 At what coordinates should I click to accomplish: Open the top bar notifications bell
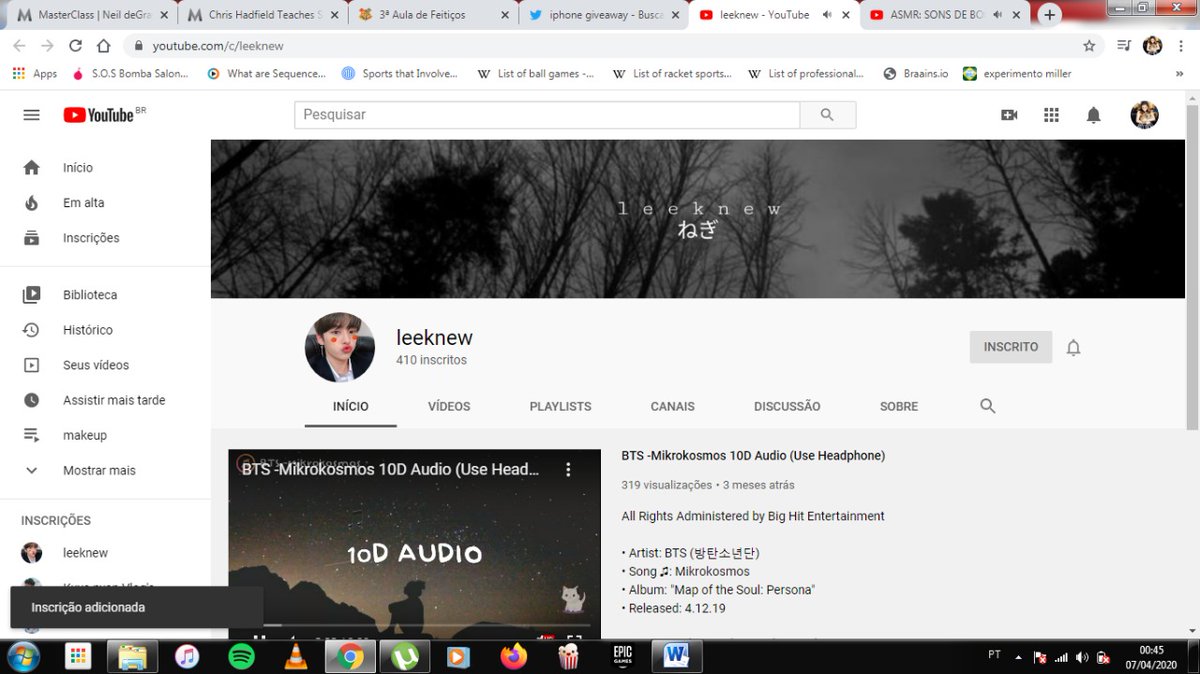1093,115
